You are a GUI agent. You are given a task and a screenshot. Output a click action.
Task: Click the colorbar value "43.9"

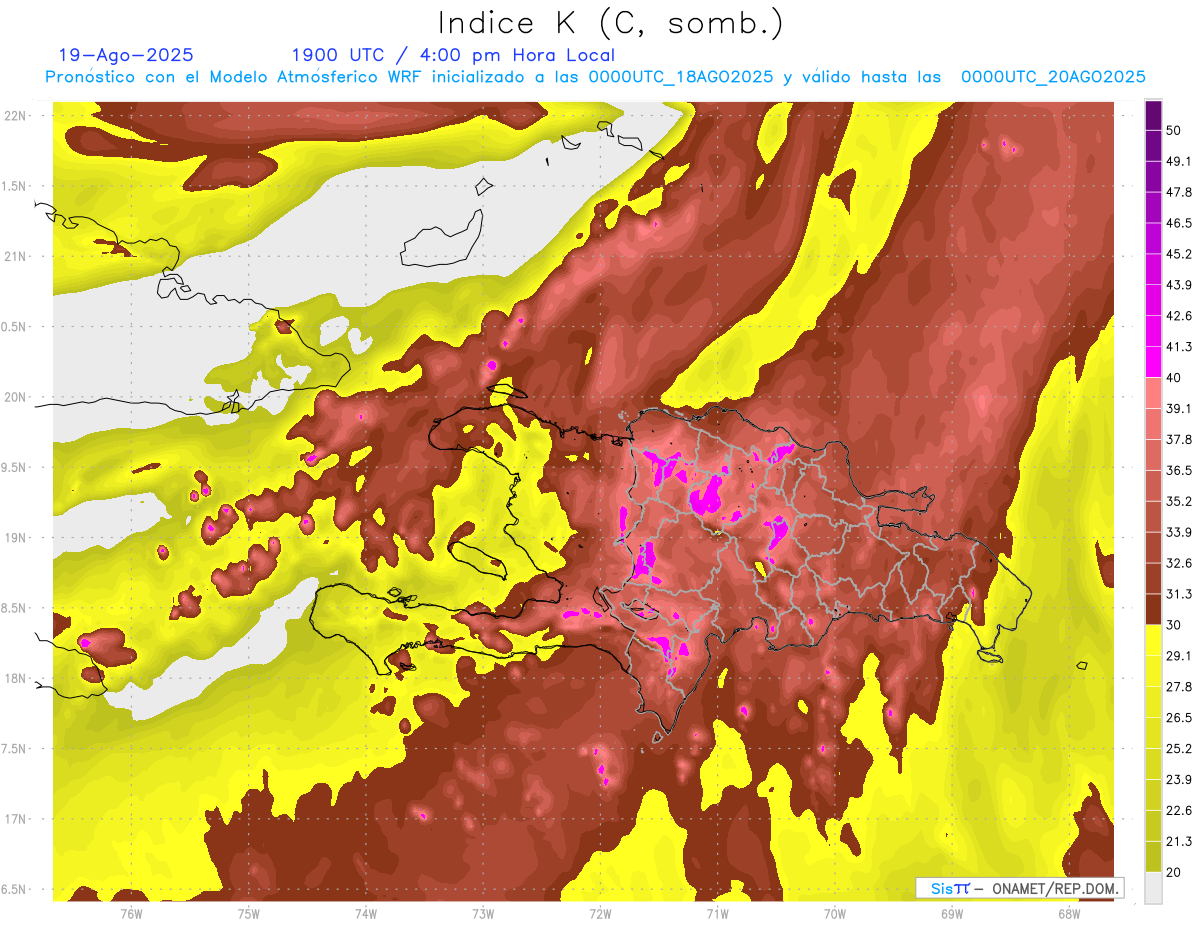click(x=1179, y=285)
